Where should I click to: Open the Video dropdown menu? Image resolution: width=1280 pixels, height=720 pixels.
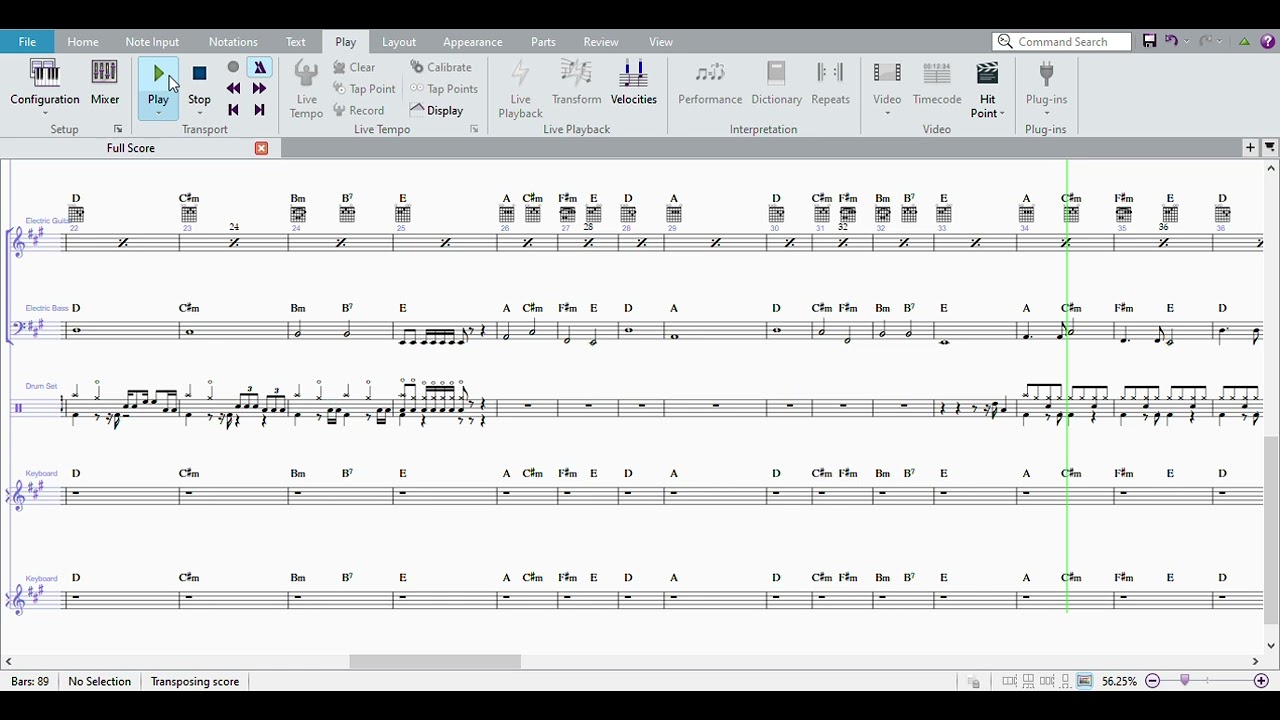click(887, 113)
